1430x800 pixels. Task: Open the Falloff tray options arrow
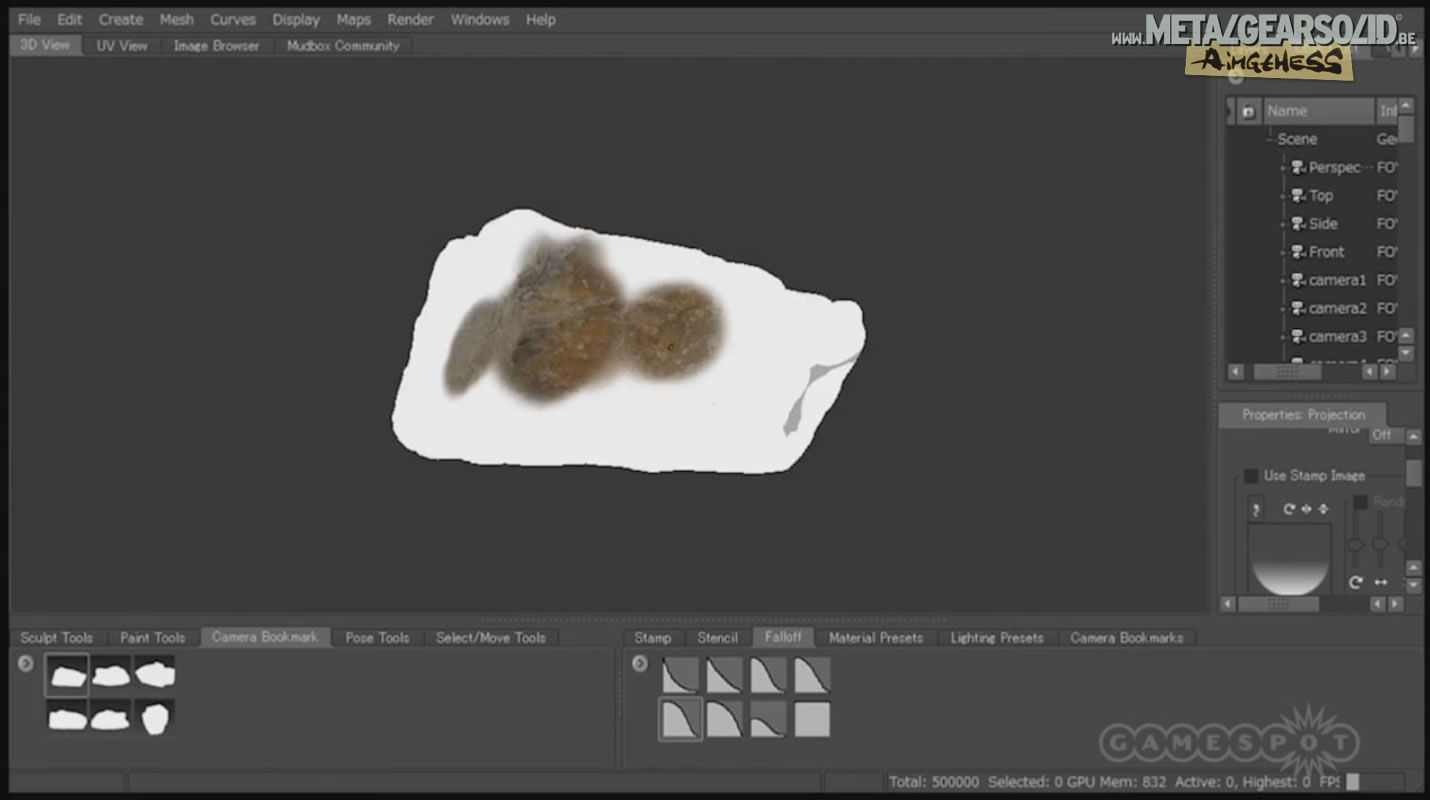click(x=640, y=663)
